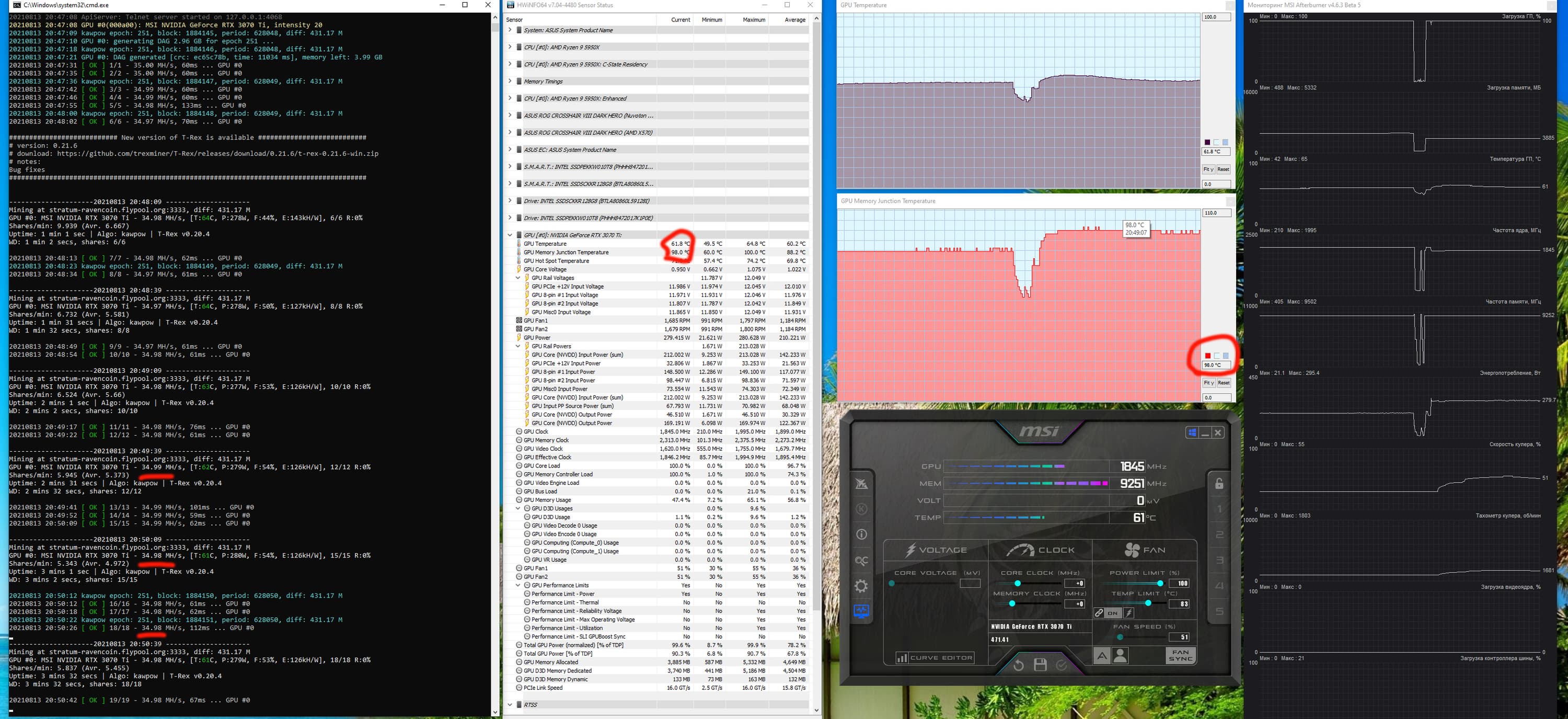The width and height of the screenshot is (1568, 719).
Task: Expand the CPU [#0]: AMD Ryzen 9 5950X node
Action: pyautogui.click(x=510, y=47)
